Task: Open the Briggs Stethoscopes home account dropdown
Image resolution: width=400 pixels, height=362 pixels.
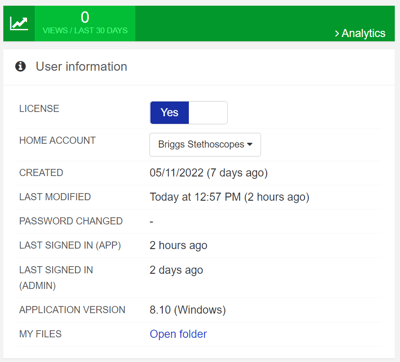Action: 205,145
